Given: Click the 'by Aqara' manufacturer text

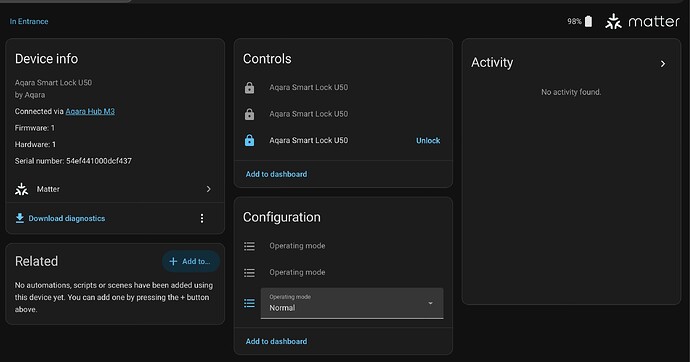Looking at the screenshot, I should (30, 95).
